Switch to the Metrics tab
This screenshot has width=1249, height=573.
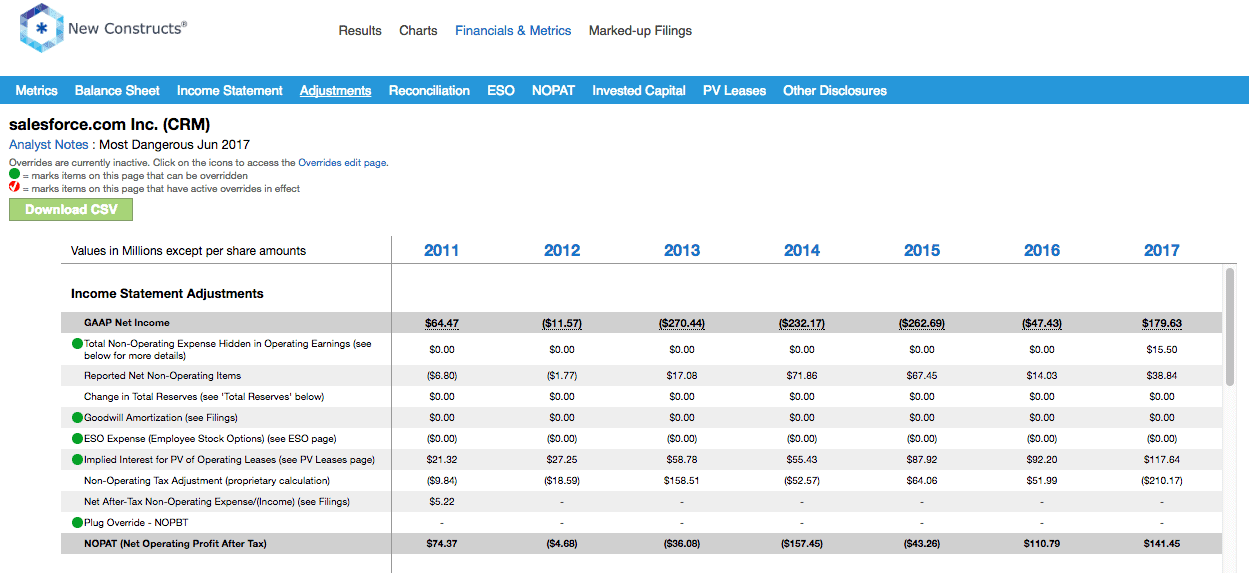point(37,90)
